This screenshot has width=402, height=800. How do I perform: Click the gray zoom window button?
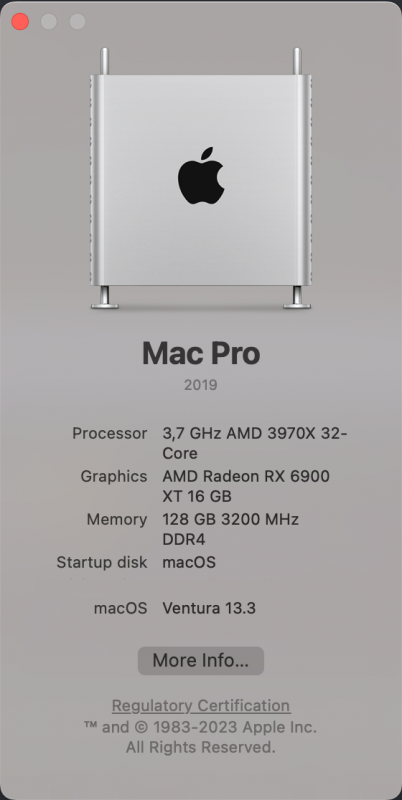(78, 21)
